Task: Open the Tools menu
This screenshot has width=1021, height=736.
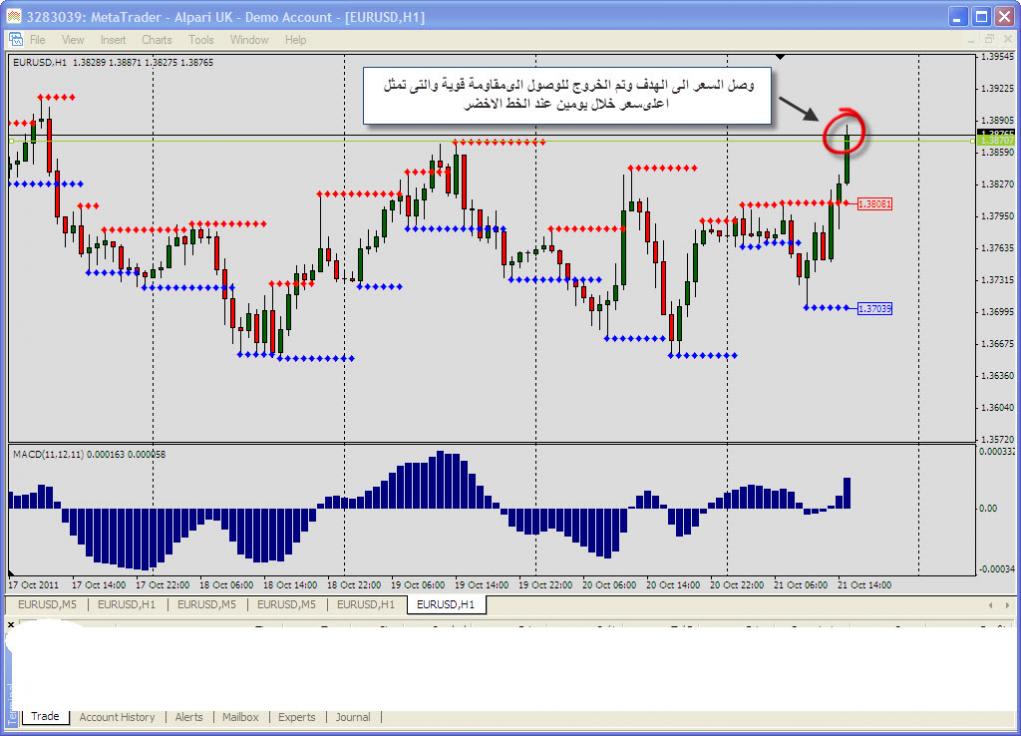Action: pos(201,40)
